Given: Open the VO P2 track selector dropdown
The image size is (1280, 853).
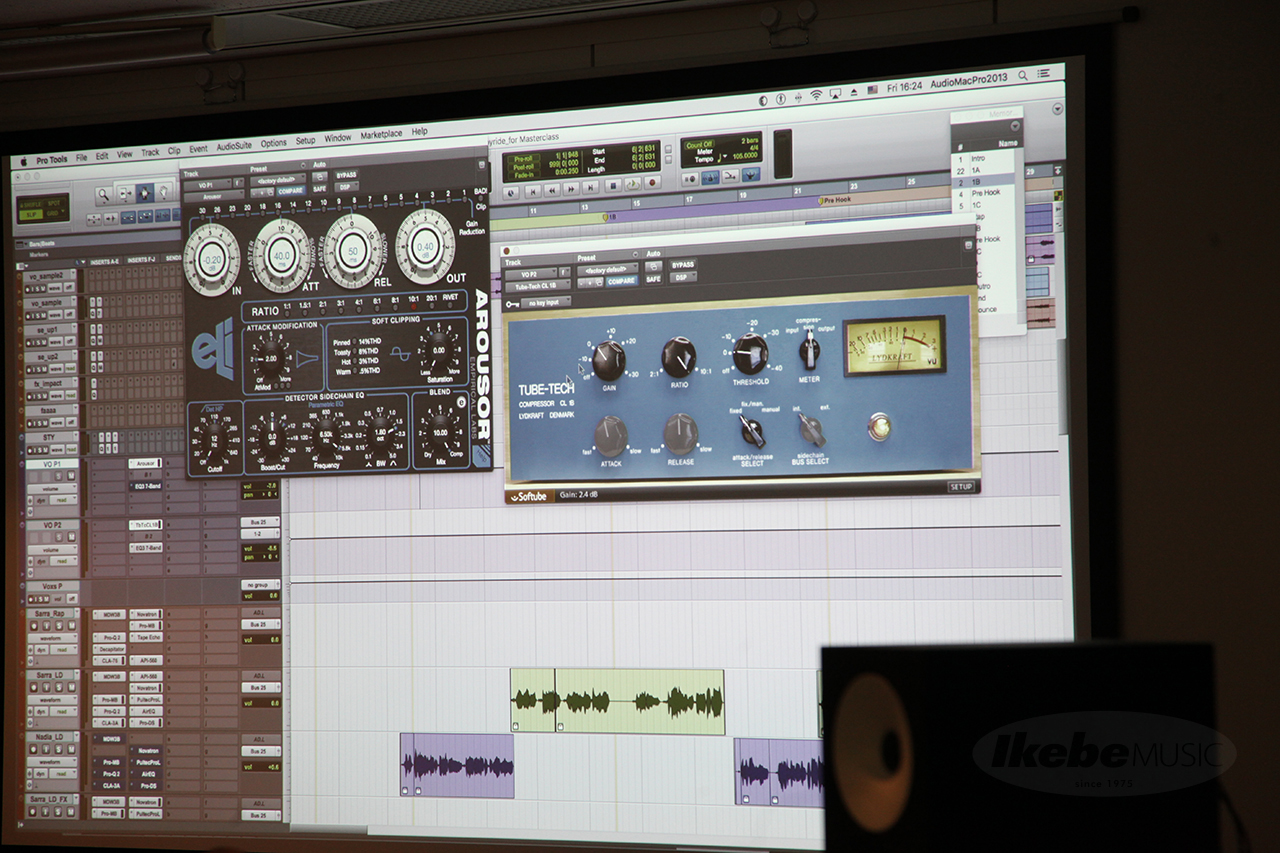Looking at the screenshot, I should tap(529, 273).
